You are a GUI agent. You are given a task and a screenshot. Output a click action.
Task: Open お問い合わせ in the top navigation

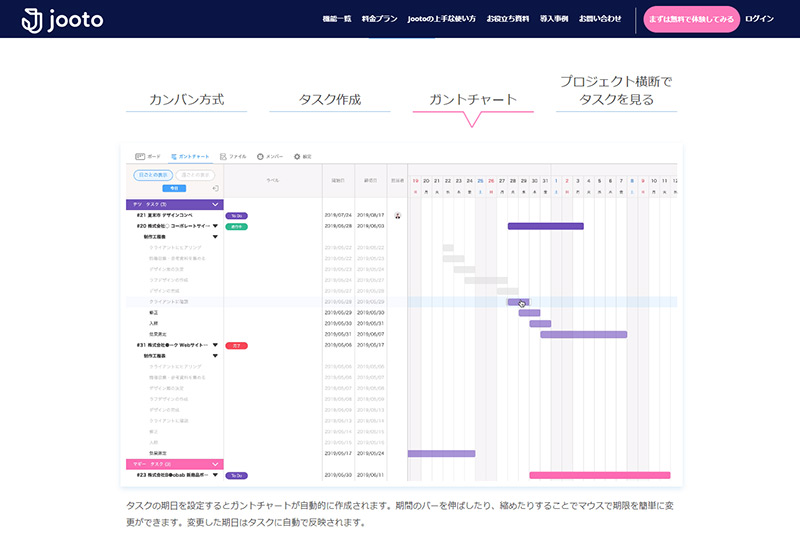tap(600, 19)
